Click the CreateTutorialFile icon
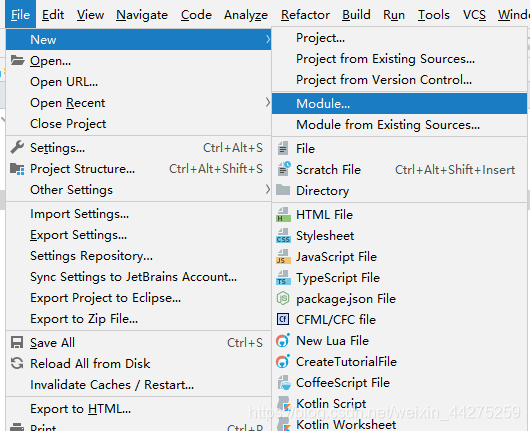The width and height of the screenshot is (530, 431). click(x=283, y=361)
